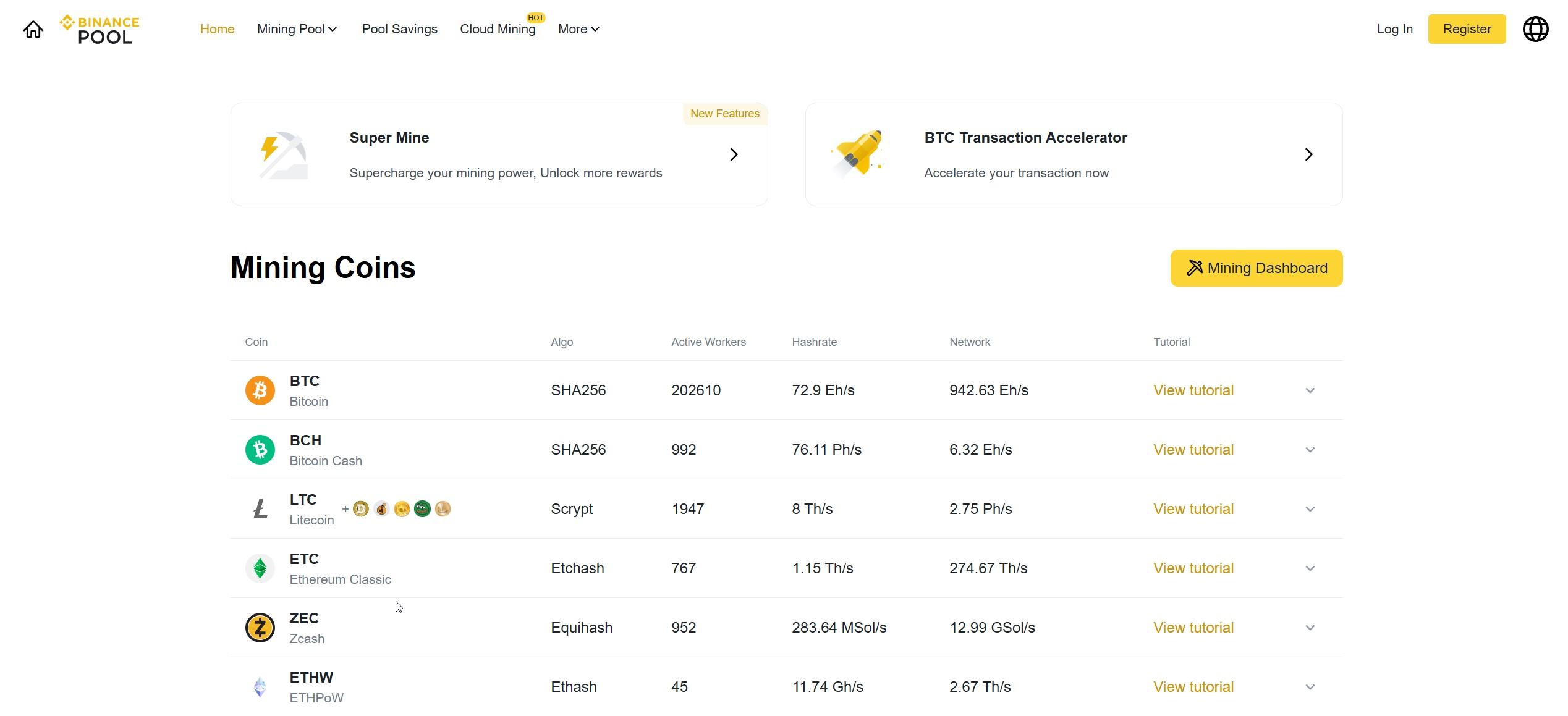This screenshot has height=716, width=1568.
Task: Open View tutorial for Bitcoin Cash
Action: pos(1192,449)
